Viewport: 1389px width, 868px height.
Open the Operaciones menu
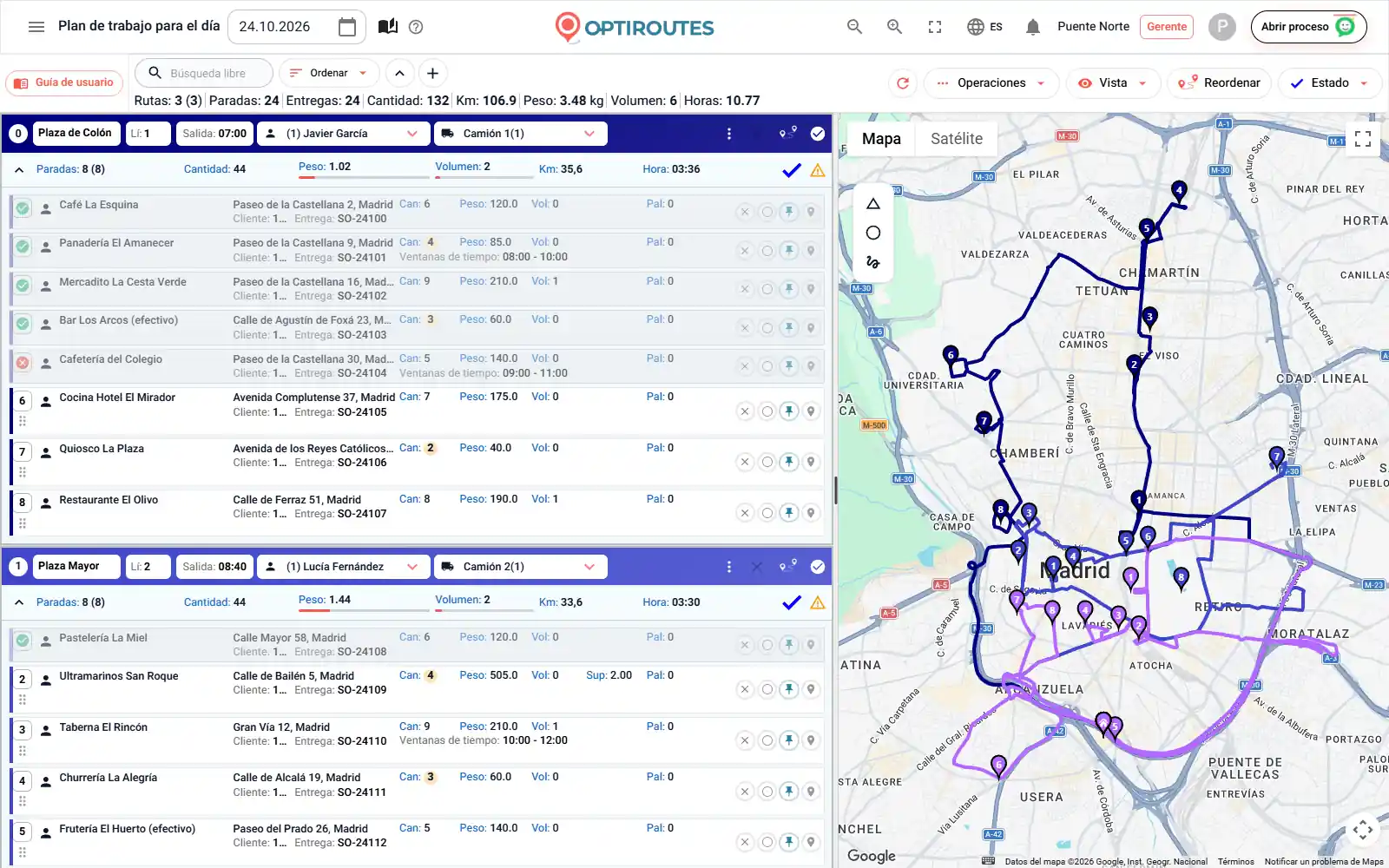coord(991,83)
